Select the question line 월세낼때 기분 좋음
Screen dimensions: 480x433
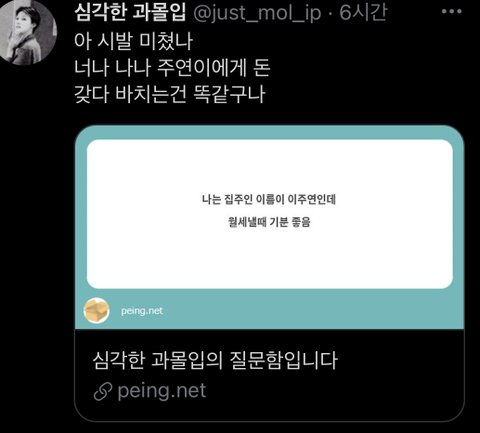269,222
